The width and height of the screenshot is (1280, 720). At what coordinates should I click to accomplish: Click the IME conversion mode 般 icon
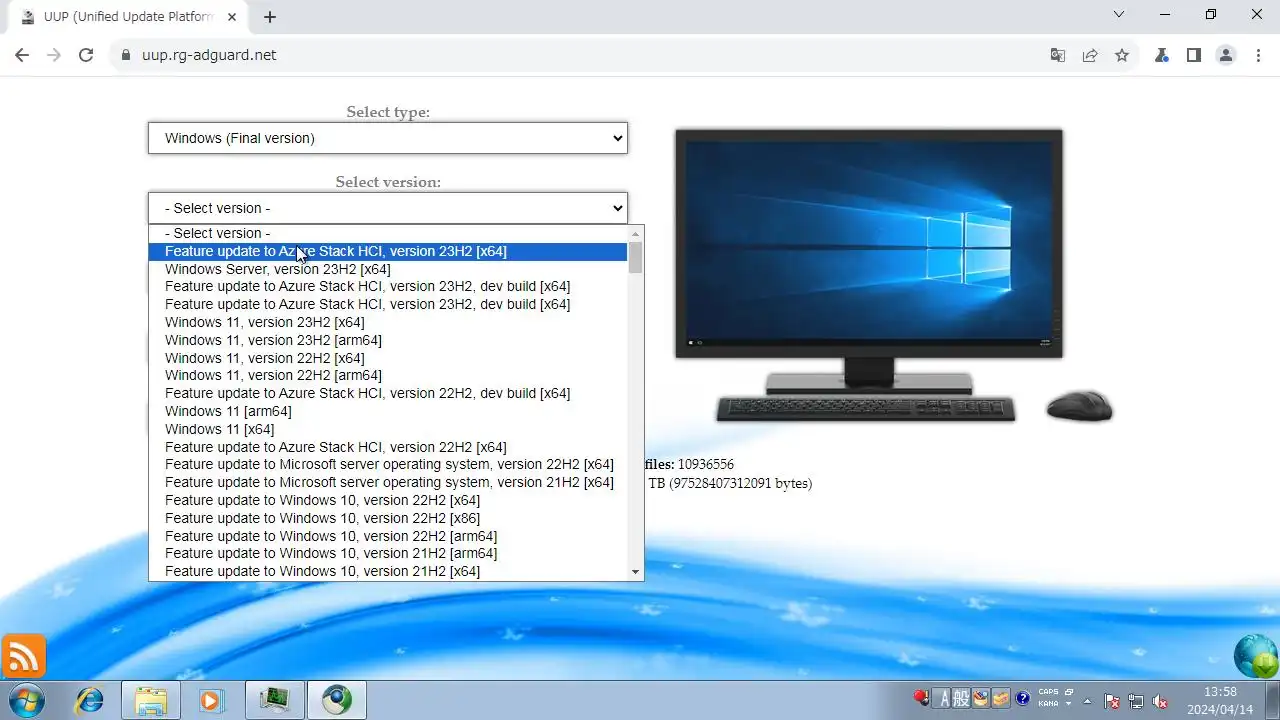pos(961,699)
